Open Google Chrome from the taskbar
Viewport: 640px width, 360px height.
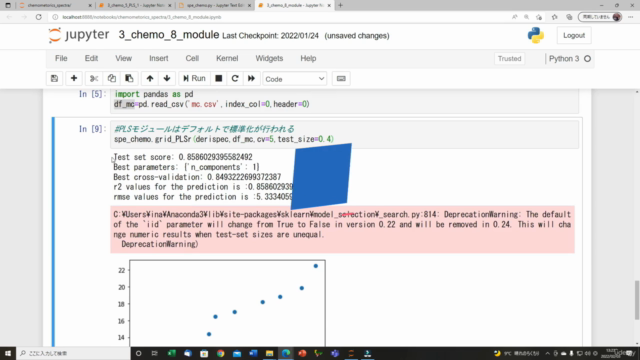pos(220,353)
